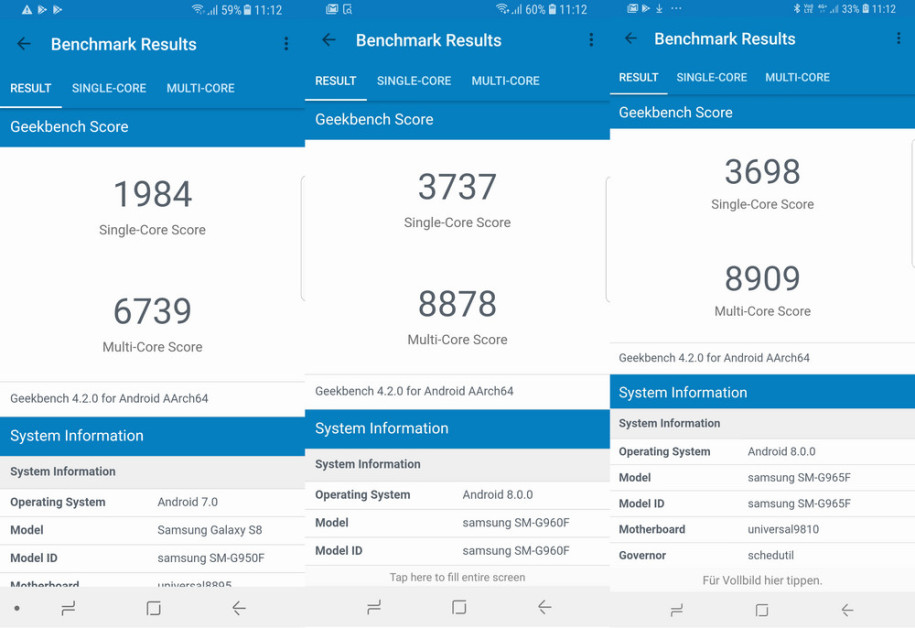
Task: Tap the 6739 multi-core score
Action: click(x=152, y=311)
